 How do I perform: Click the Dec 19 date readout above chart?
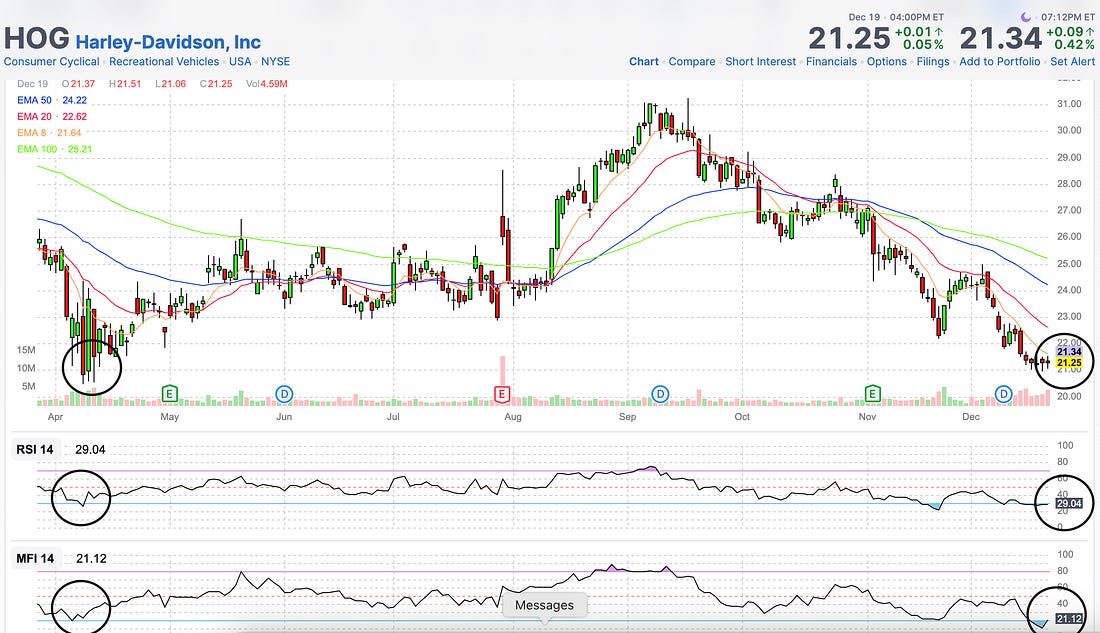point(32,84)
